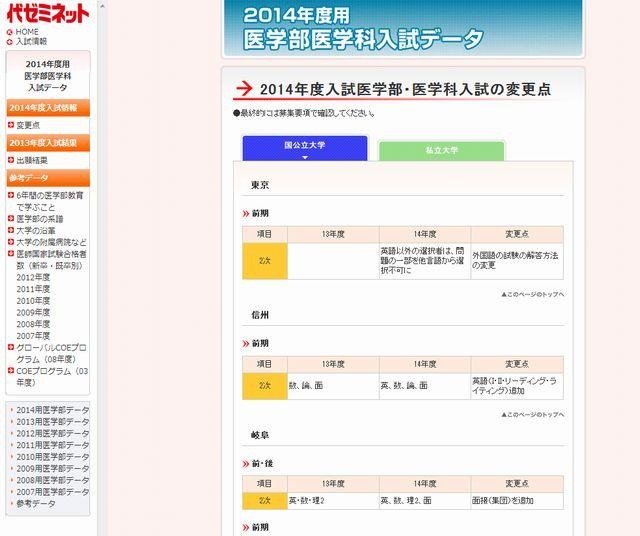This screenshot has height=536, width=640.
Task: Open the 大学の沿革 link
Action: pos(36,231)
